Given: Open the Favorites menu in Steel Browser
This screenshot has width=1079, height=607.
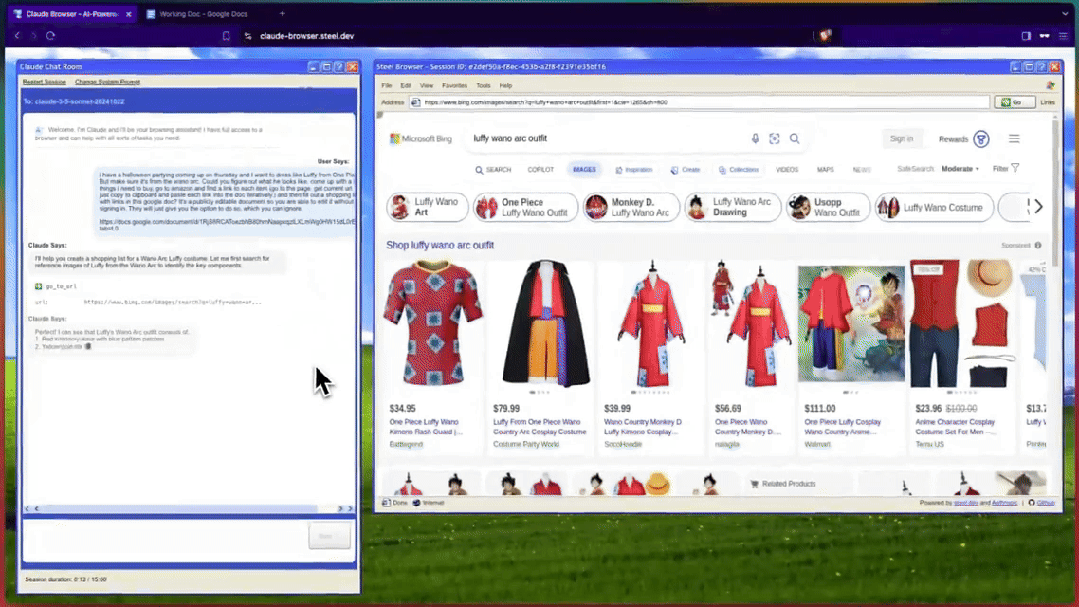Looking at the screenshot, I should 454,86.
